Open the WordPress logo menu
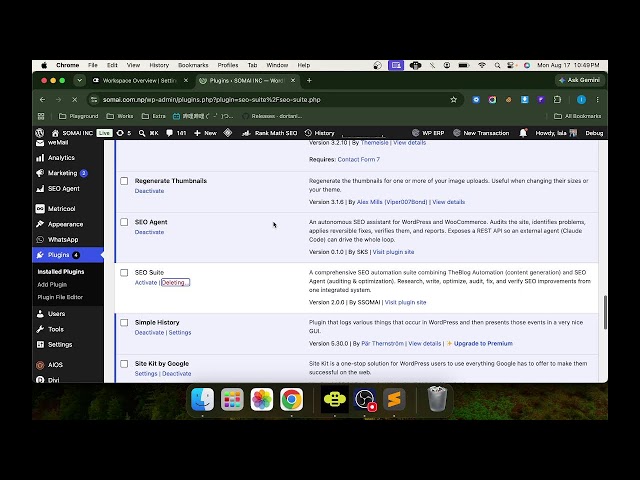 40,133
